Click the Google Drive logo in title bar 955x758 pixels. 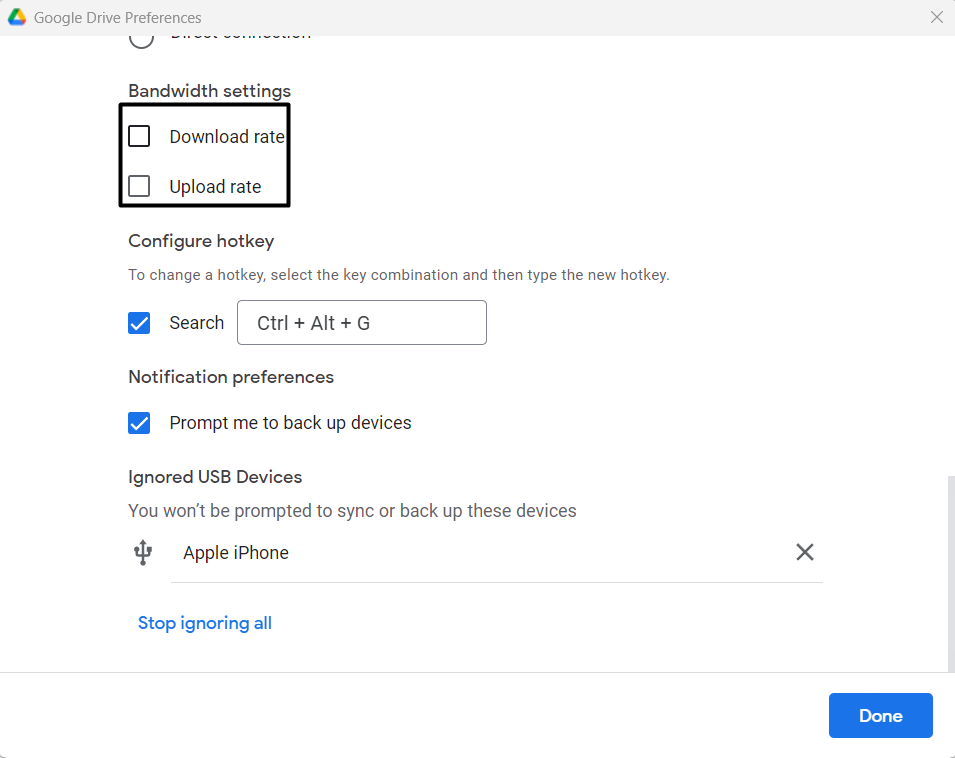pos(17,17)
